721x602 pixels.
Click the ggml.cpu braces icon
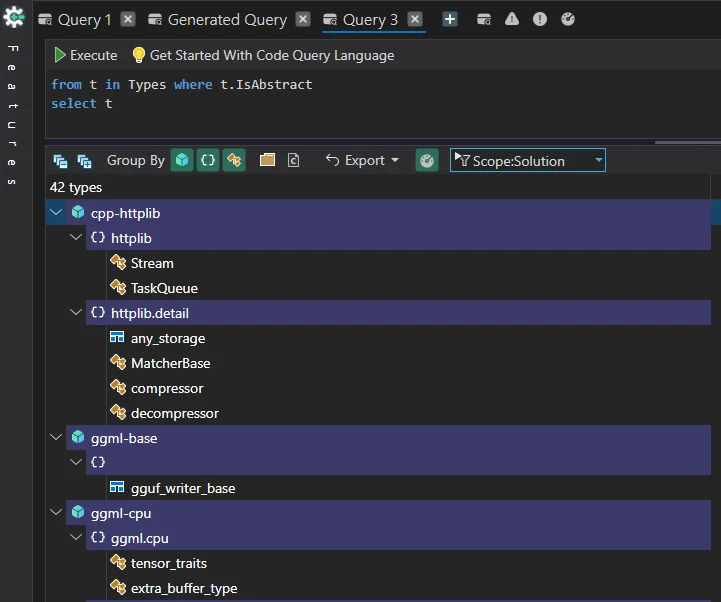[98, 537]
